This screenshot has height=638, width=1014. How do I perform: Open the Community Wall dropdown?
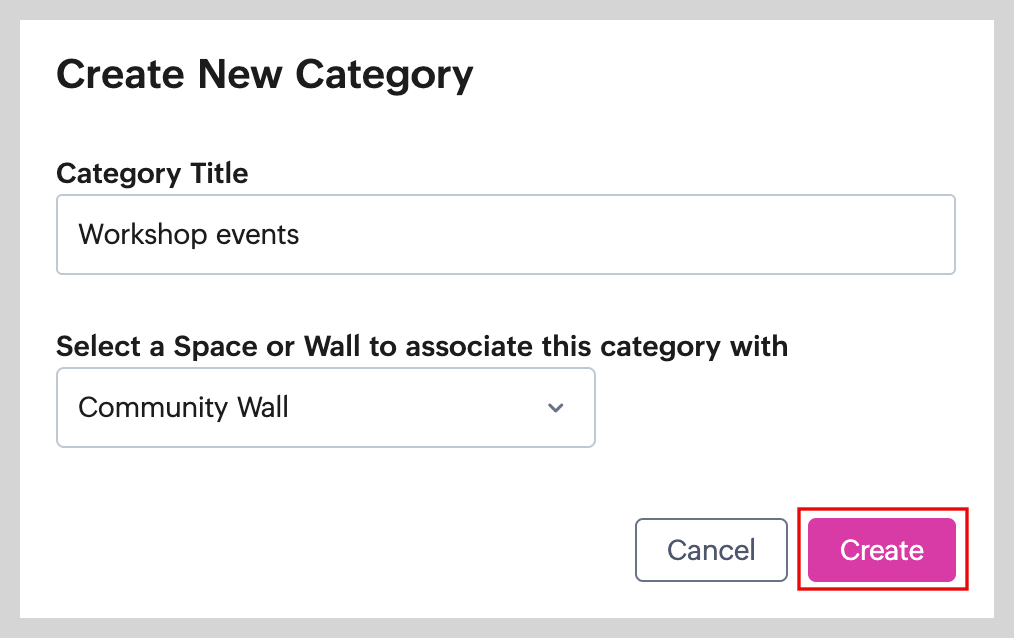click(x=325, y=408)
